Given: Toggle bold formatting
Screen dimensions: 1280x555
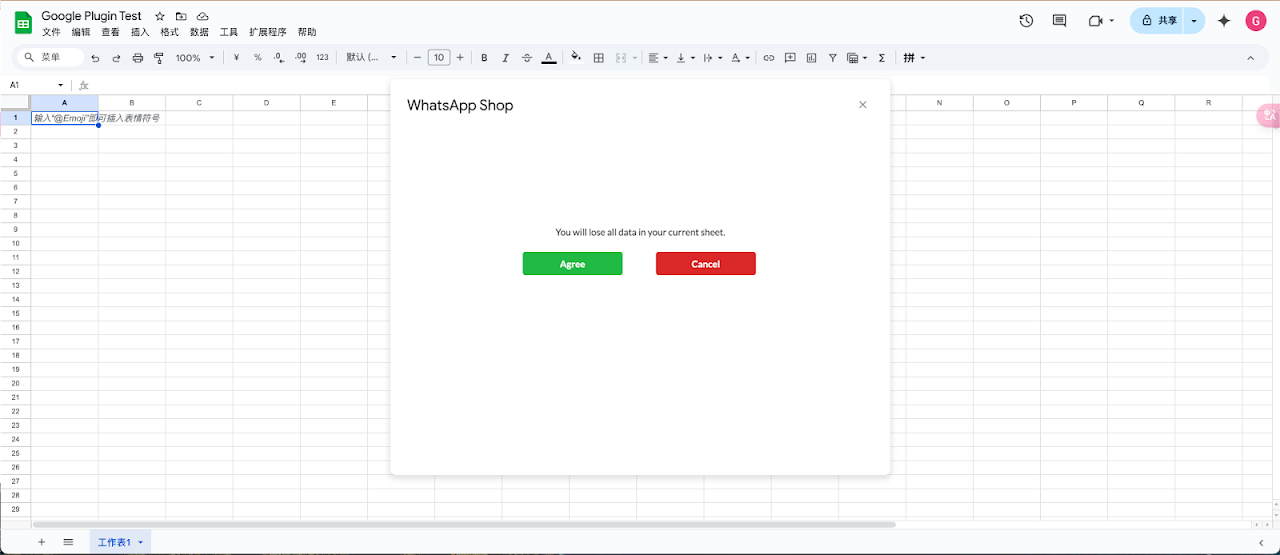Looking at the screenshot, I should (484, 58).
